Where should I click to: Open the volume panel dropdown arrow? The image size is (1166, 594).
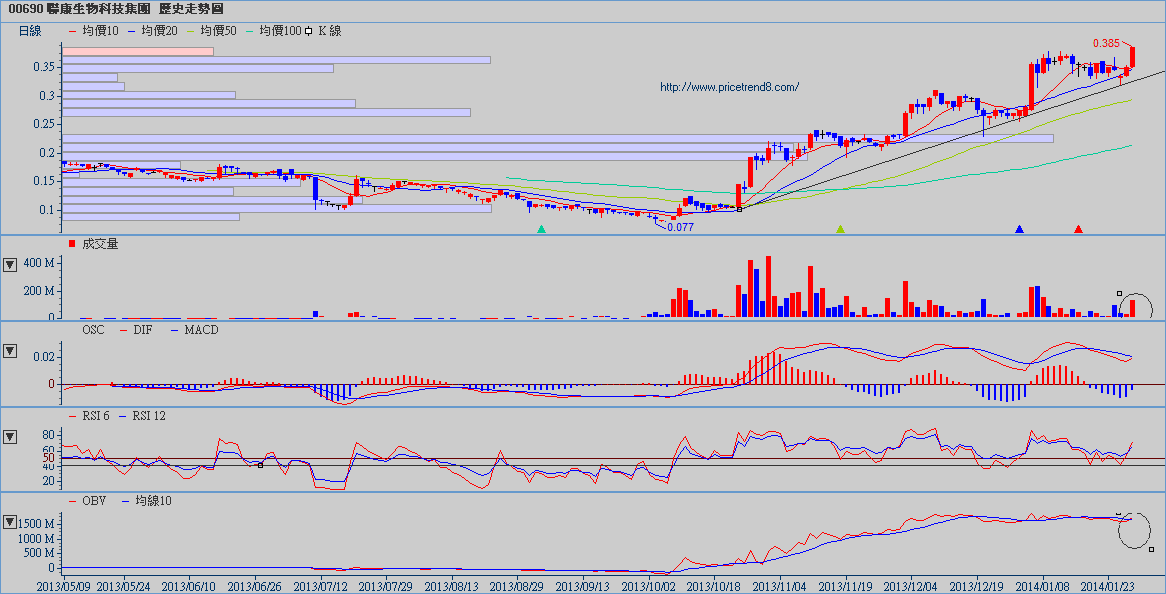point(10,265)
